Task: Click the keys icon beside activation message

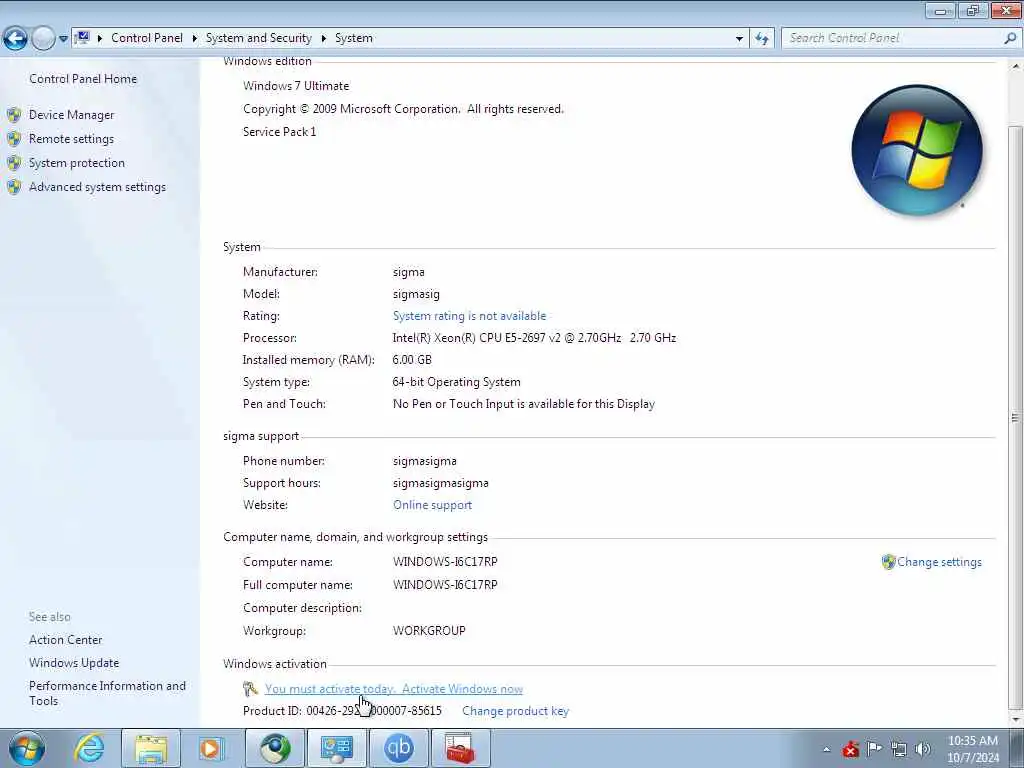Action: coord(250,688)
